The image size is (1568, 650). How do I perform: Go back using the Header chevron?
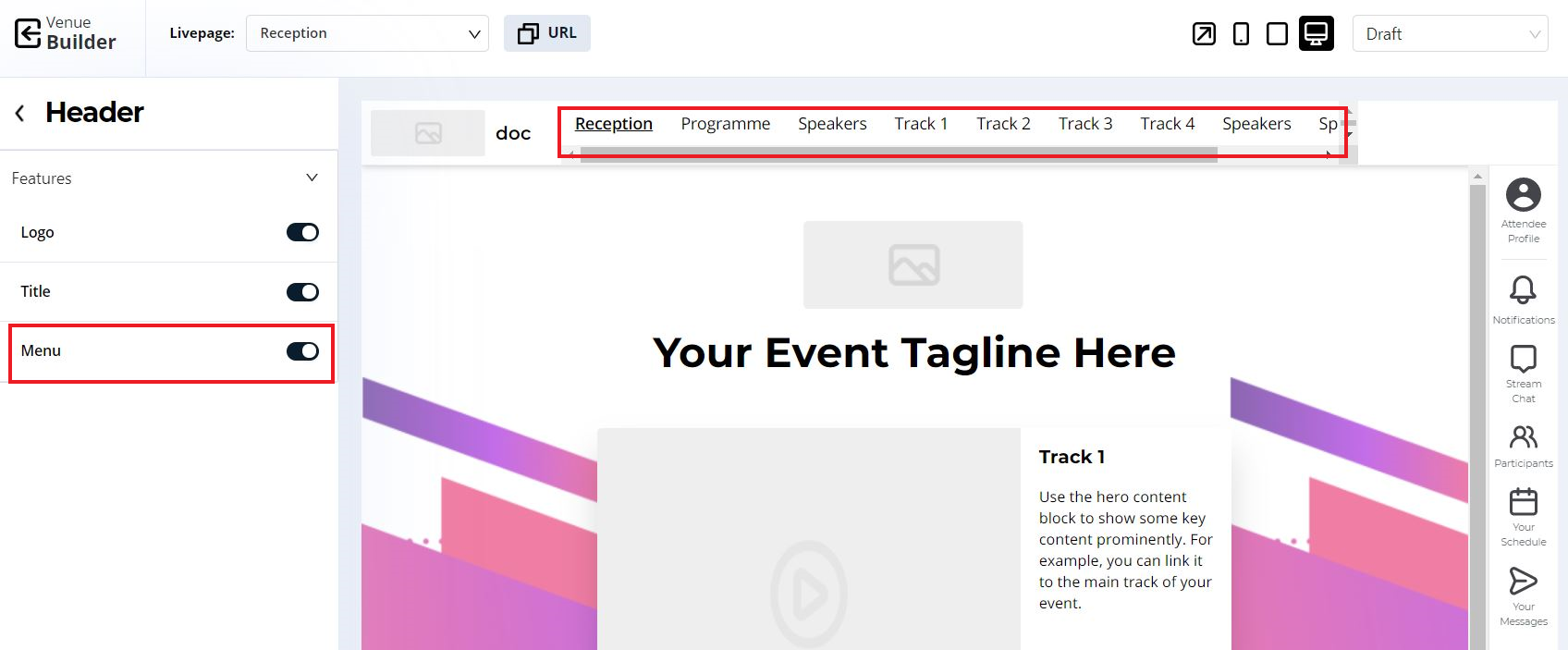tap(19, 113)
